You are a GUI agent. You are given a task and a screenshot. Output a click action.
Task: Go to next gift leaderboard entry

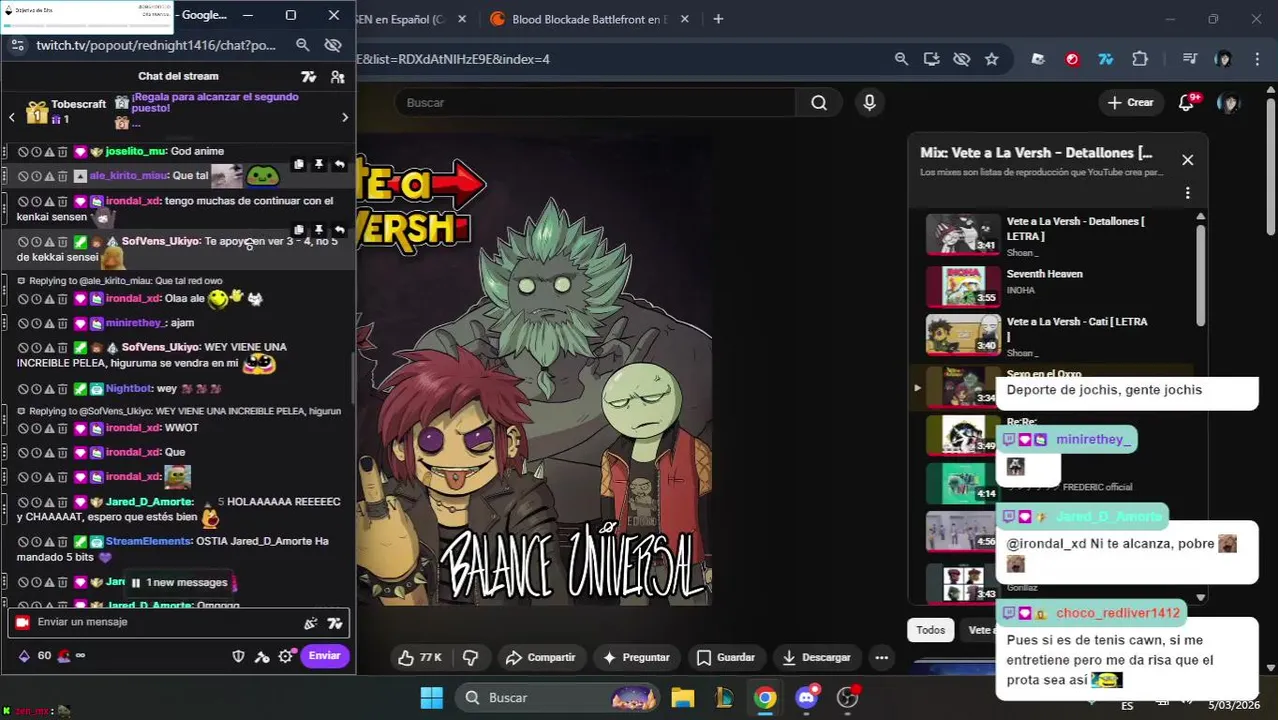[345, 118]
